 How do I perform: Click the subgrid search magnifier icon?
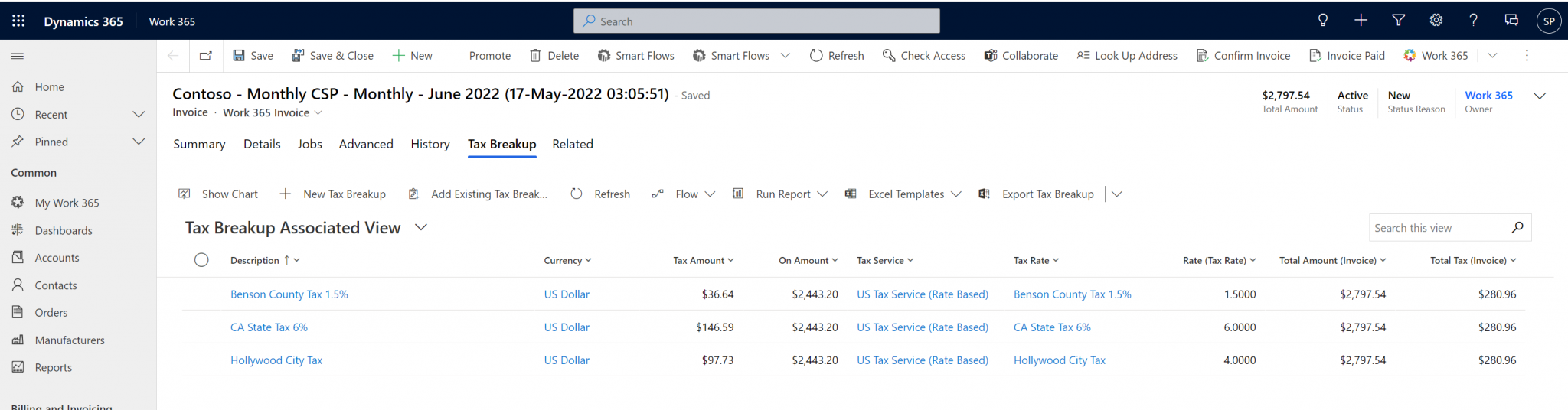(1517, 227)
